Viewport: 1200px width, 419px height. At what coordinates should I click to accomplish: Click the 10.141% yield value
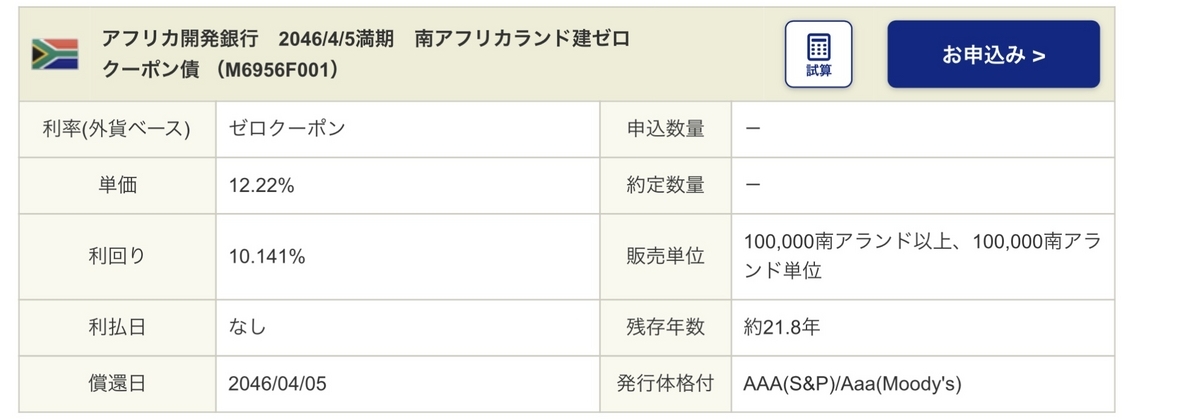[x=266, y=256]
